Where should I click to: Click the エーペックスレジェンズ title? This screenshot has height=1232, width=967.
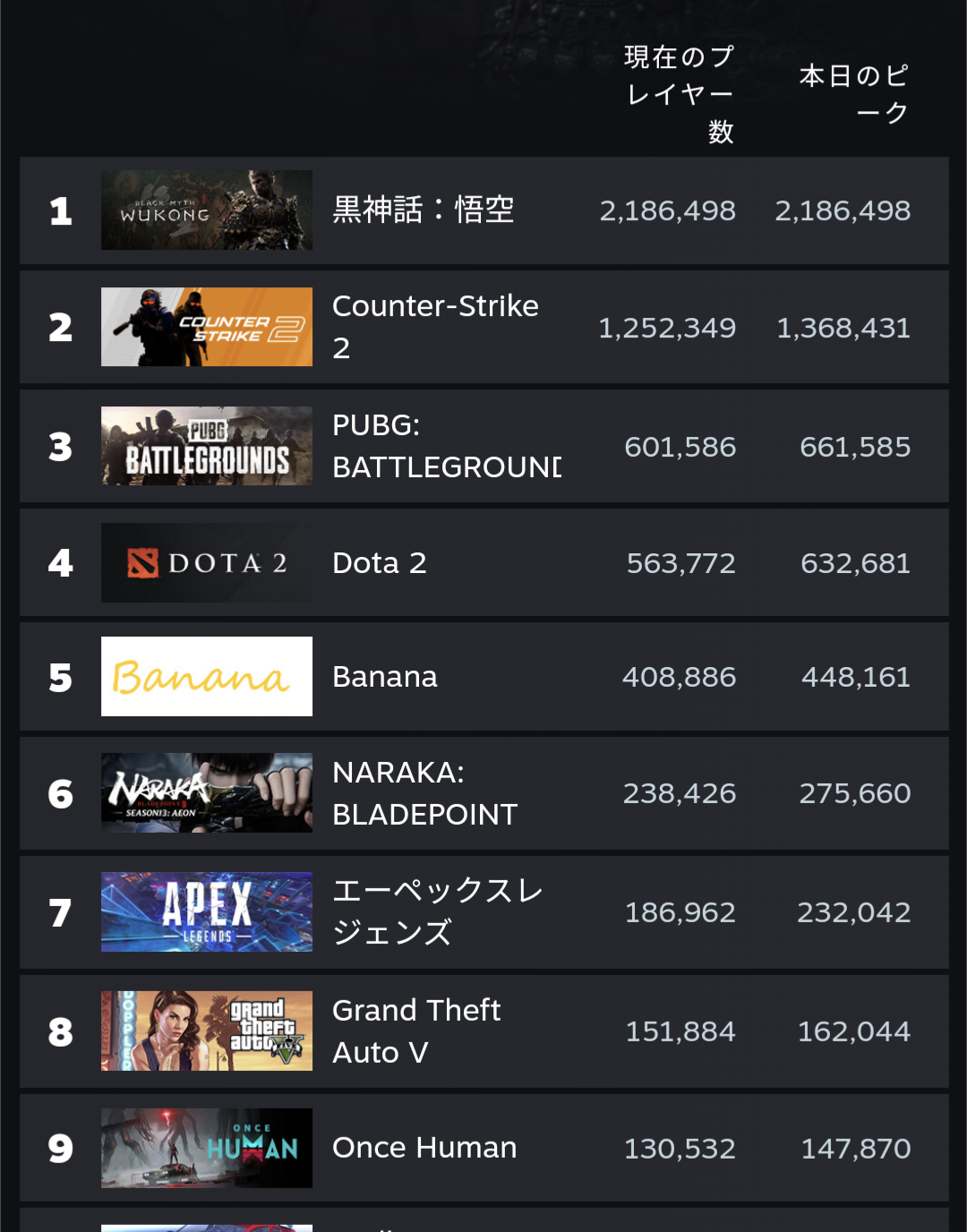pos(438,911)
